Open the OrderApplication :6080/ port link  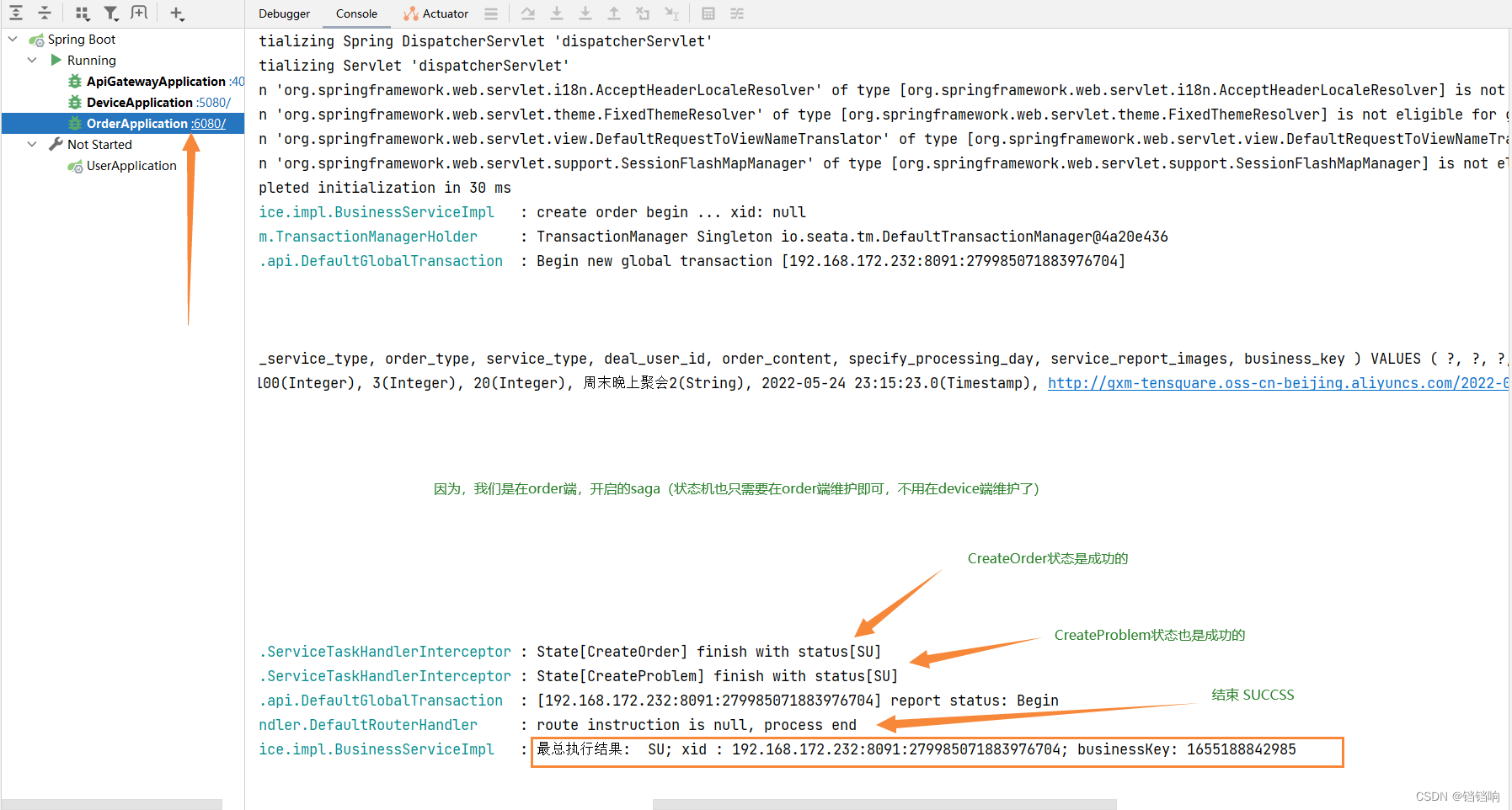point(209,124)
